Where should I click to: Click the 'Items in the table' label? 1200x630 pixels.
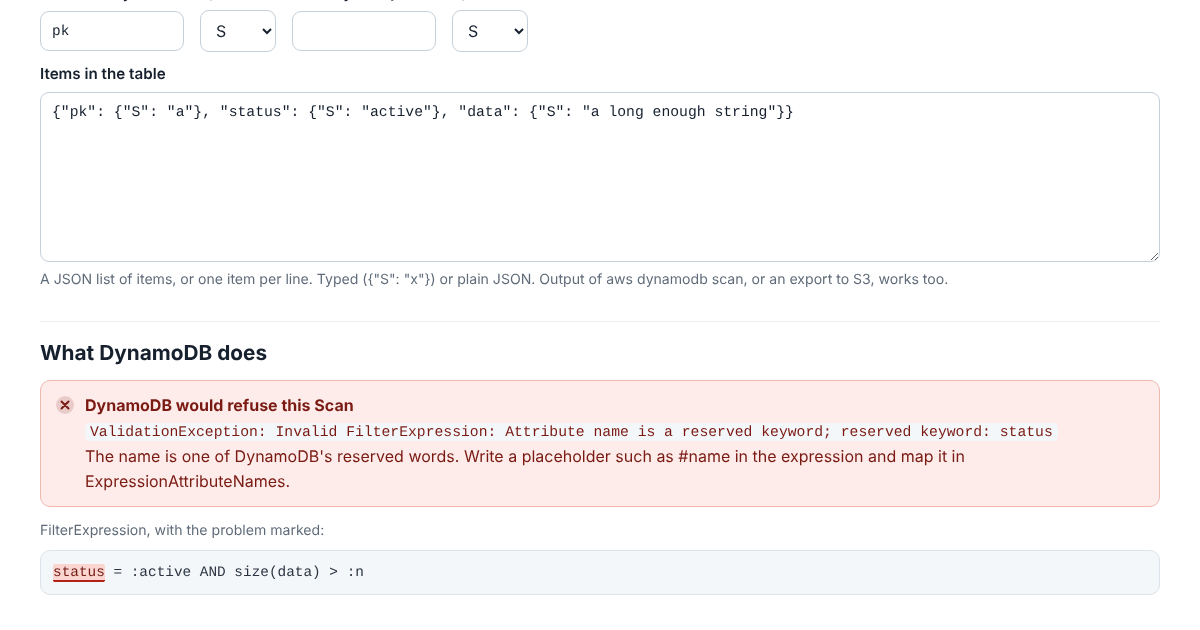[103, 74]
